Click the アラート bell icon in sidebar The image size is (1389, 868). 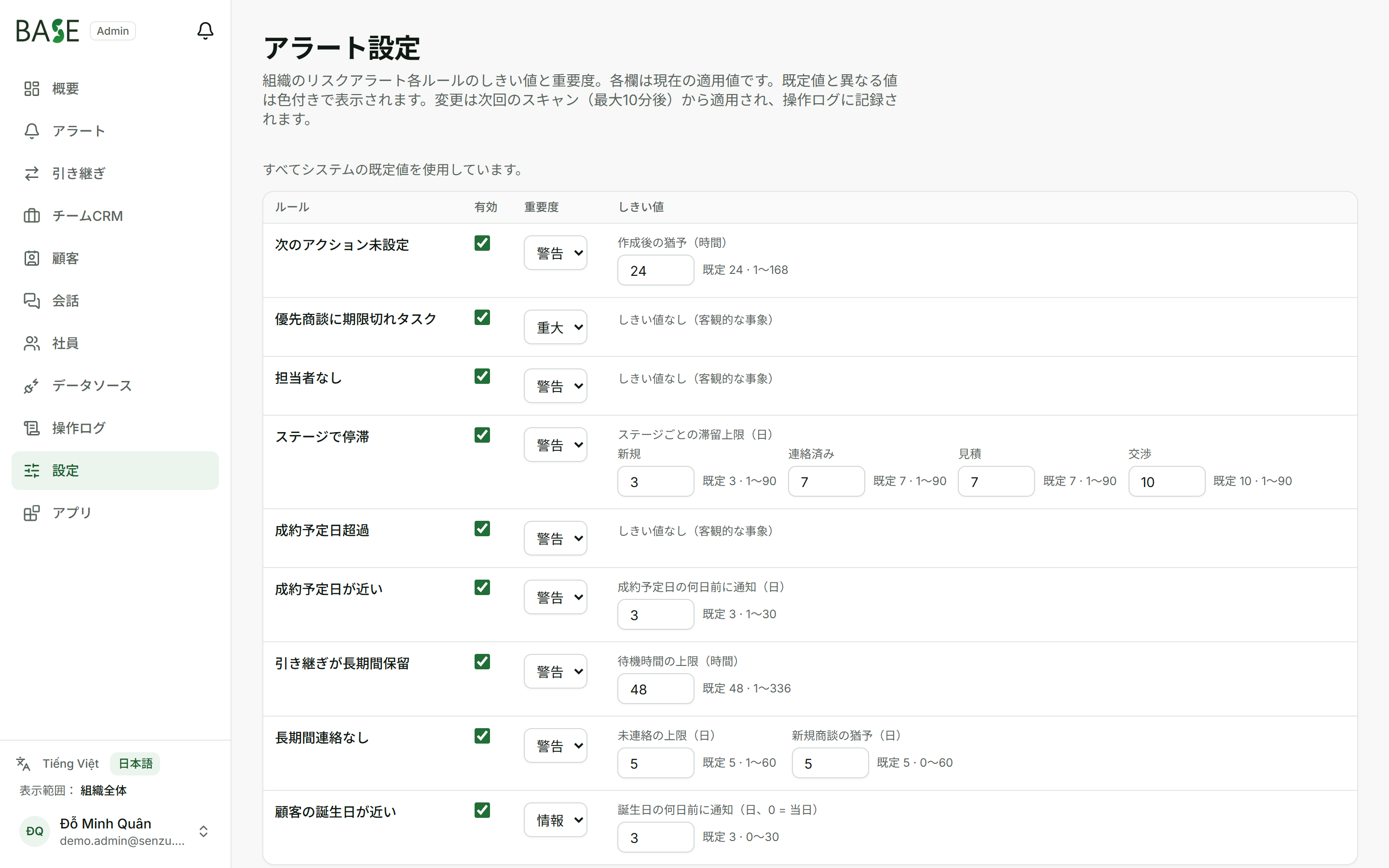[31, 131]
